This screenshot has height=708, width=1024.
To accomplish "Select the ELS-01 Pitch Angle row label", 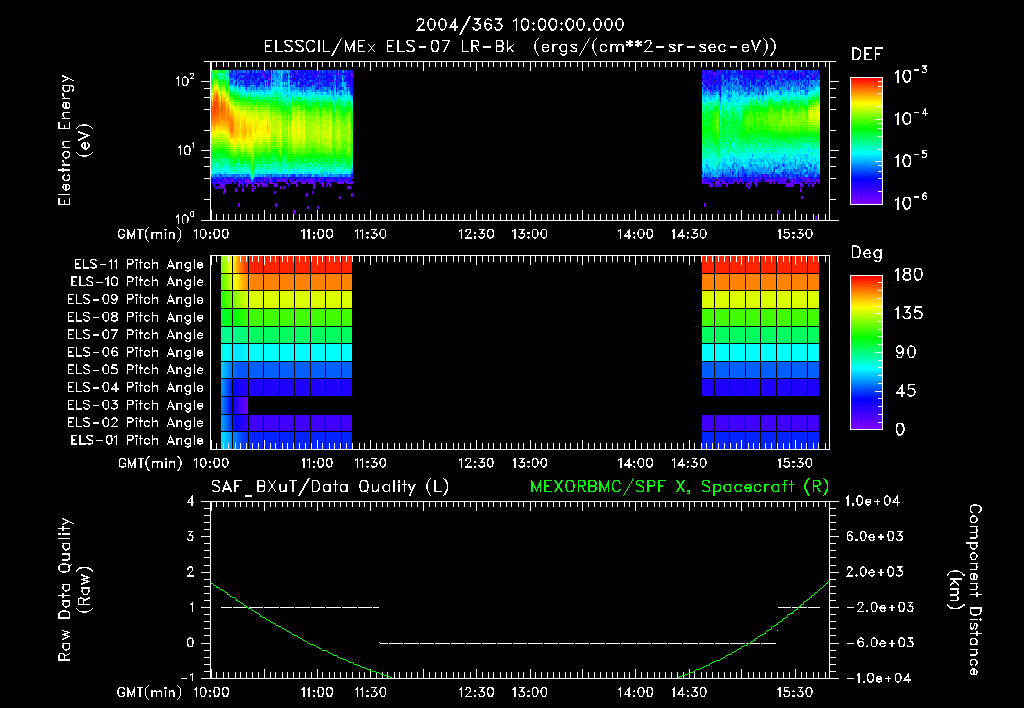I will pos(137,440).
